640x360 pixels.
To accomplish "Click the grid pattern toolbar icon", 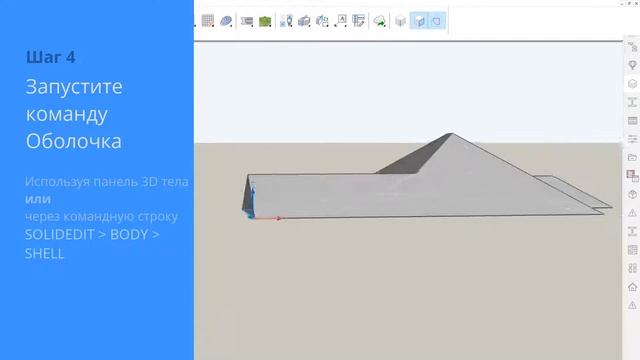I will click(x=208, y=20).
